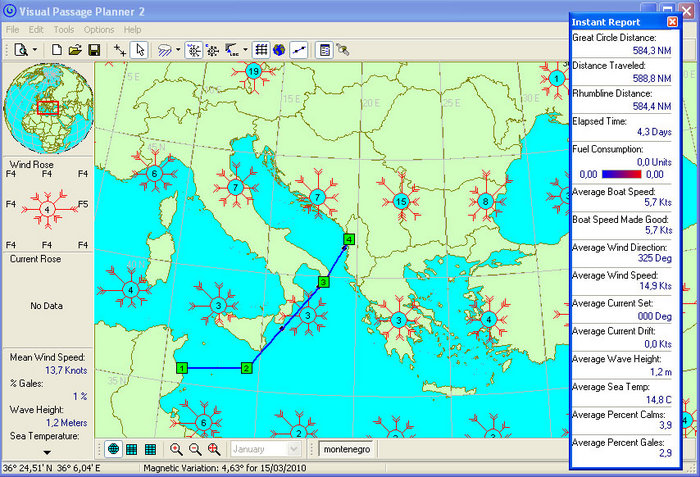The height and width of the screenshot is (477, 700).
Task: Expand the print preview dropdown arrow
Action: (35, 49)
